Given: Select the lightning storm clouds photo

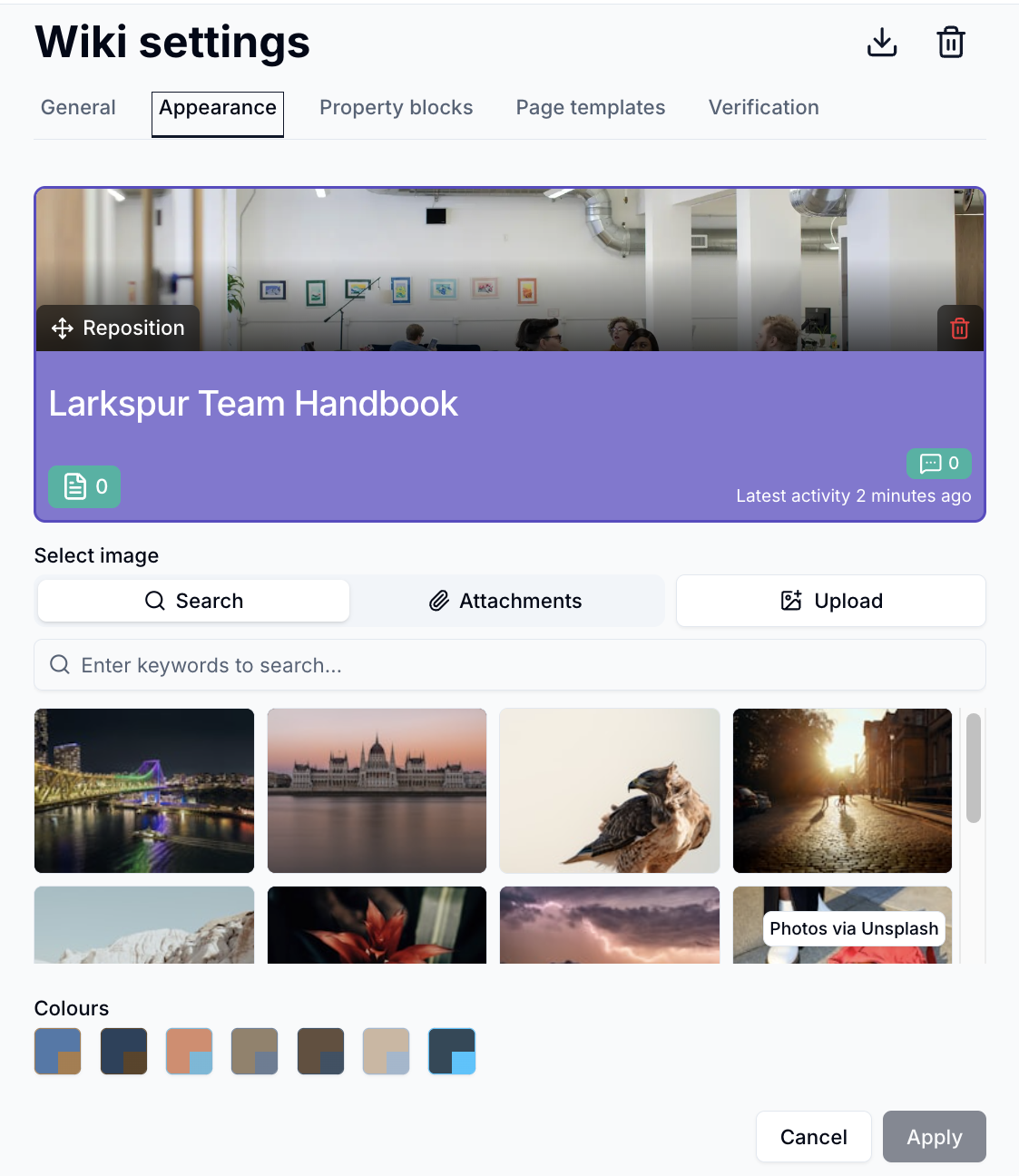Looking at the screenshot, I should (x=610, y=925).
